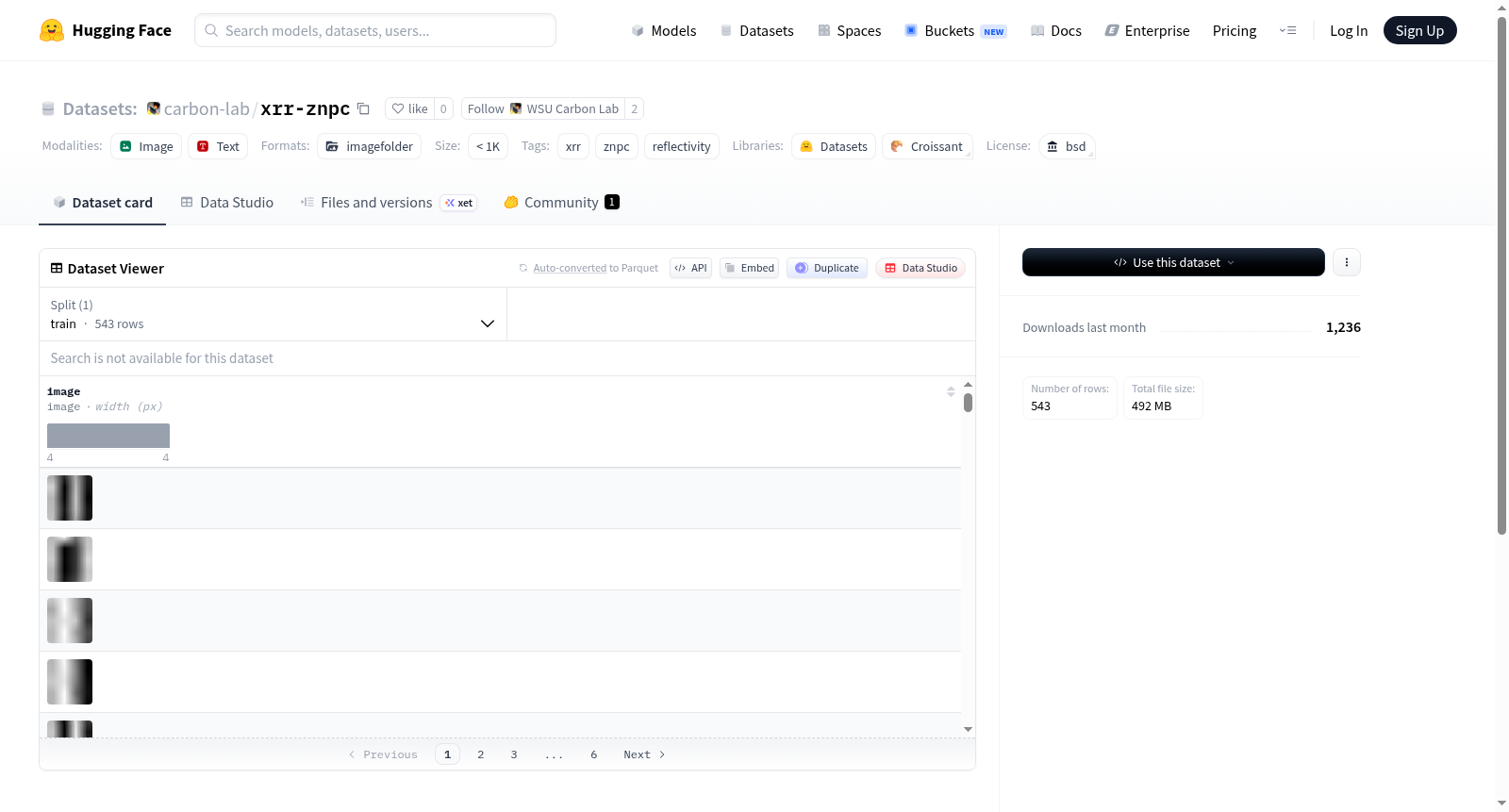Open the Text modality tag

tap(218, 146)
